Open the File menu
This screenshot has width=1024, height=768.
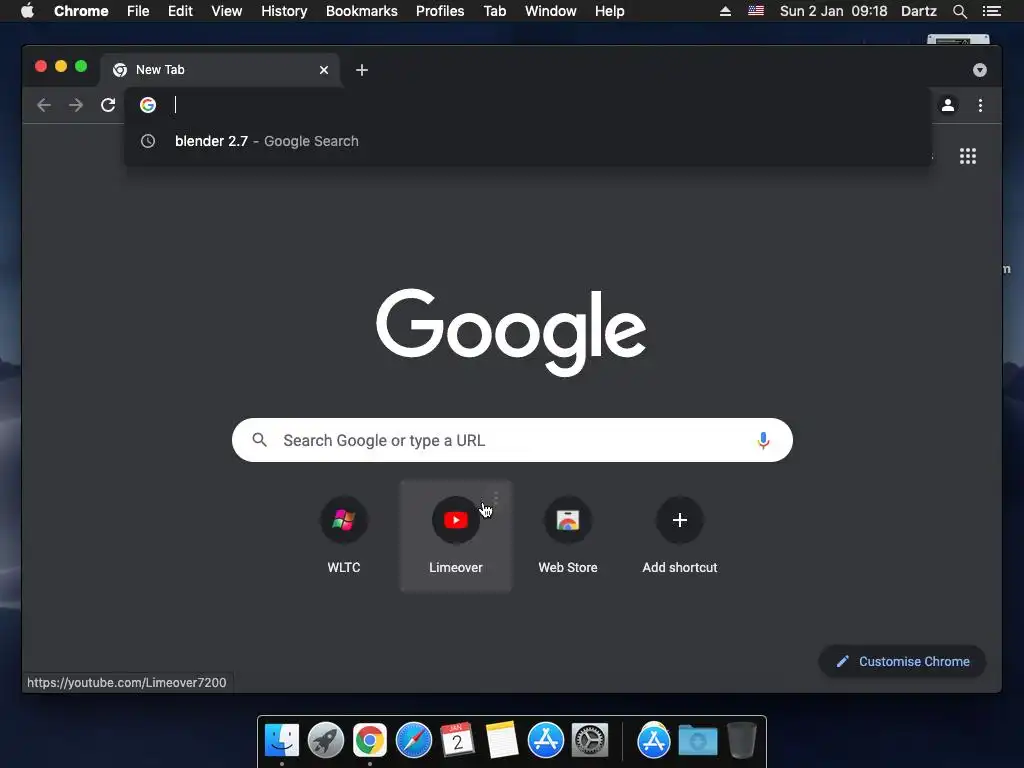coord(138,11)
